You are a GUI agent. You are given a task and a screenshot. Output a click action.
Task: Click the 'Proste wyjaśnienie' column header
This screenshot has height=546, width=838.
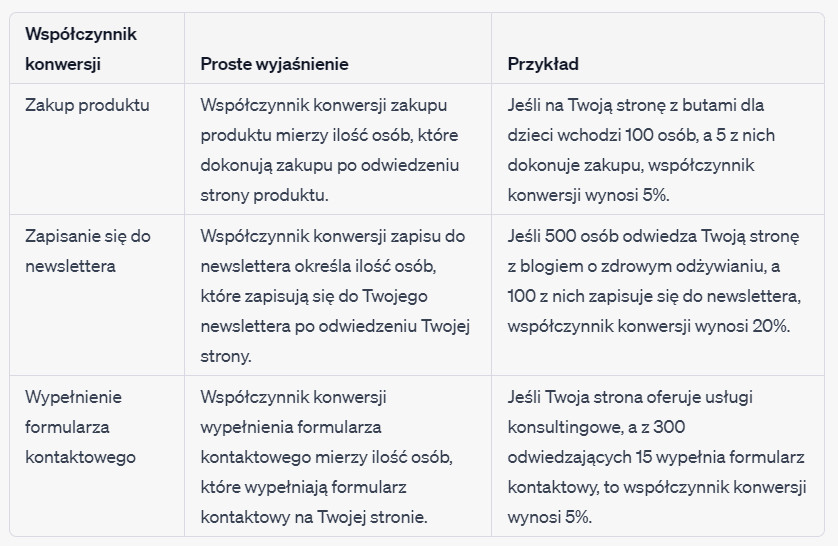tap(274, 64)
